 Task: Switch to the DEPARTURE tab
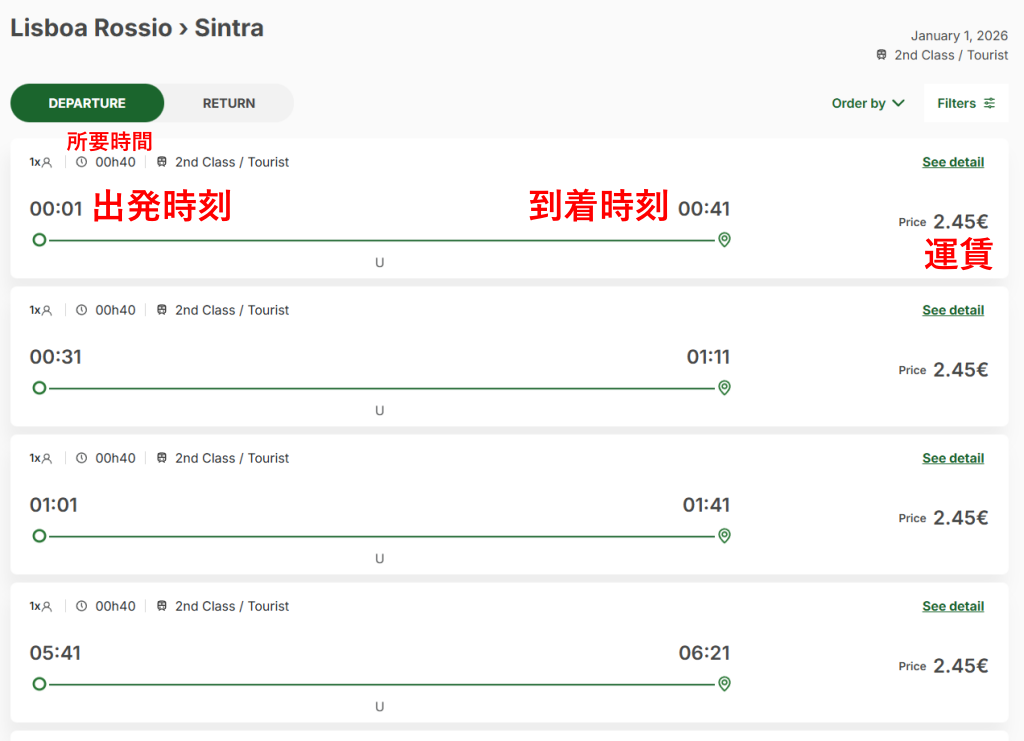pos(87,103)
